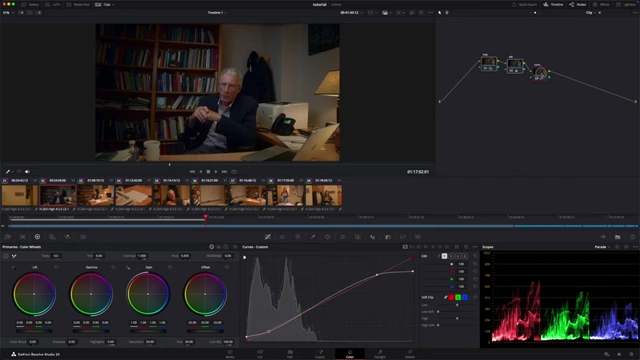Open the Media Pool panel
640x360 pixels.
(78, 4)
